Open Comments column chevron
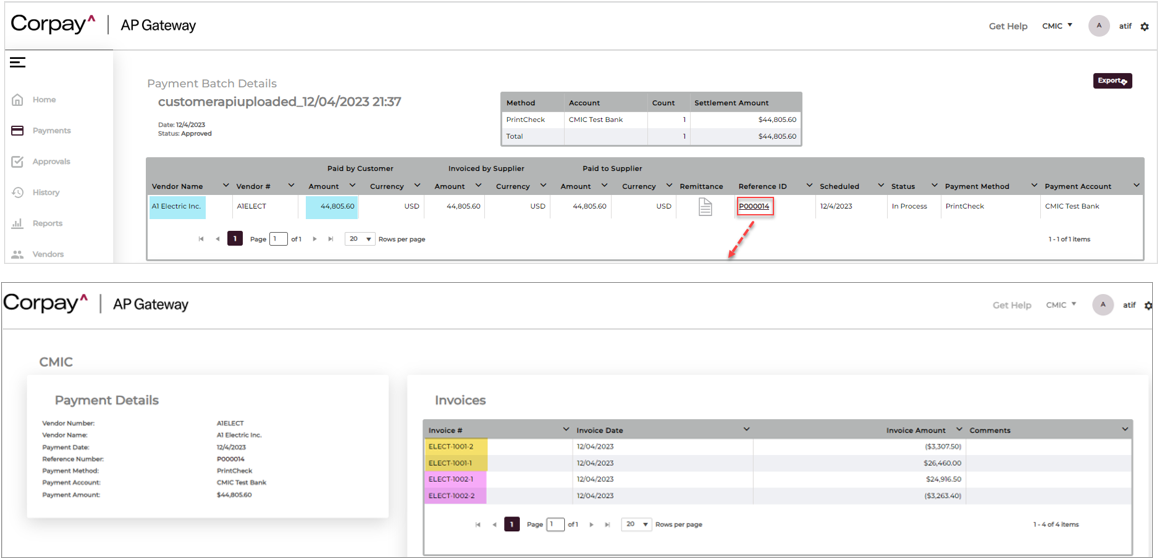The image size is (1159, 560). tap(1125, 429)
